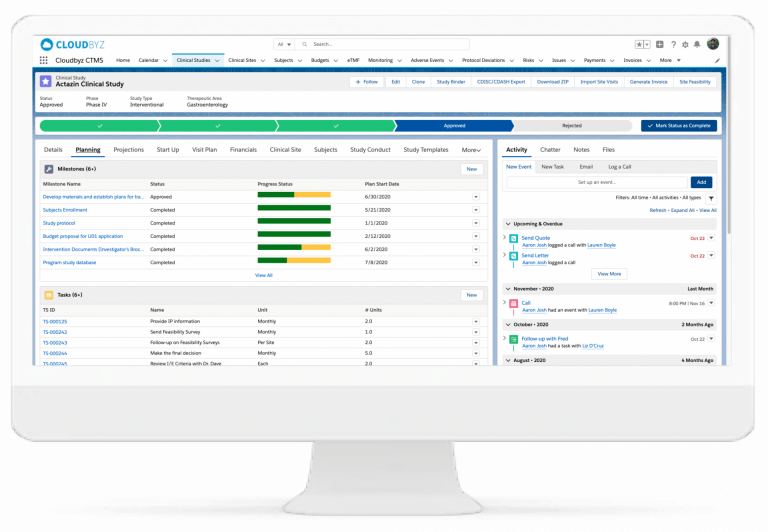
Task: Open the More tabs dropdown
Action: point(470,150)
